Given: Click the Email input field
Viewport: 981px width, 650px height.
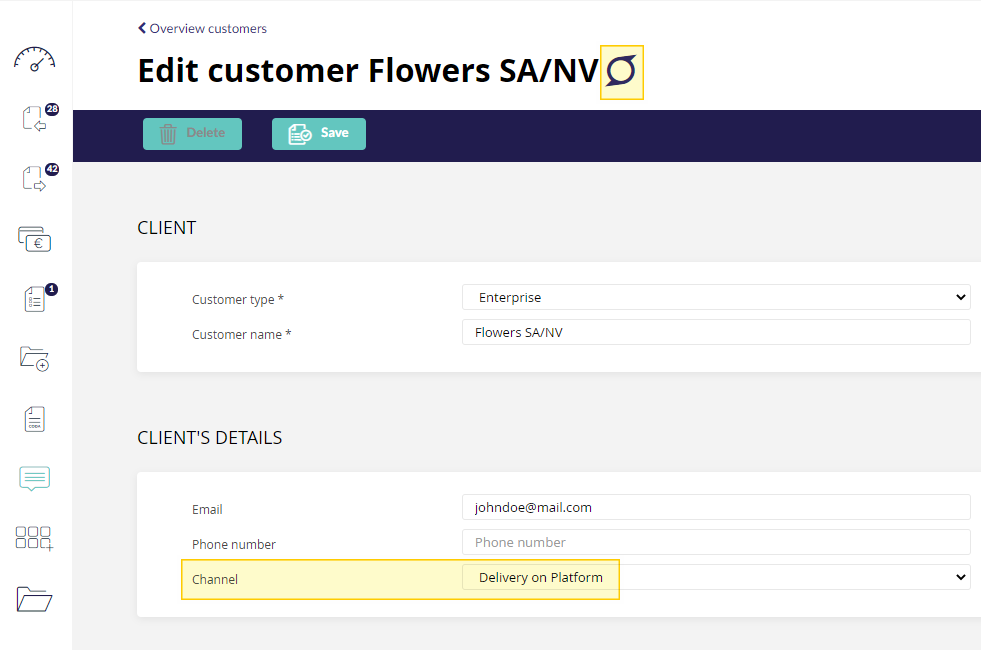Looking at the screenshot, I should coord(716,507).
